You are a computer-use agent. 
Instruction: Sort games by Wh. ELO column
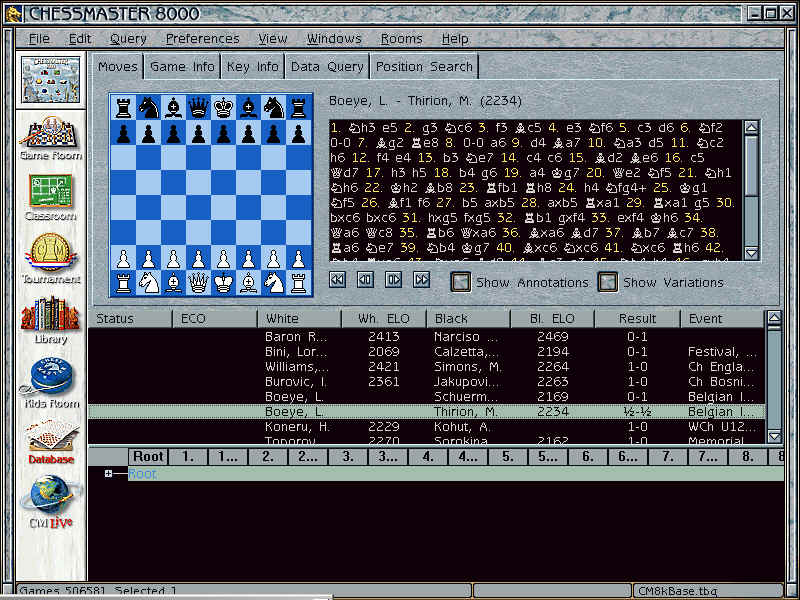381,319
